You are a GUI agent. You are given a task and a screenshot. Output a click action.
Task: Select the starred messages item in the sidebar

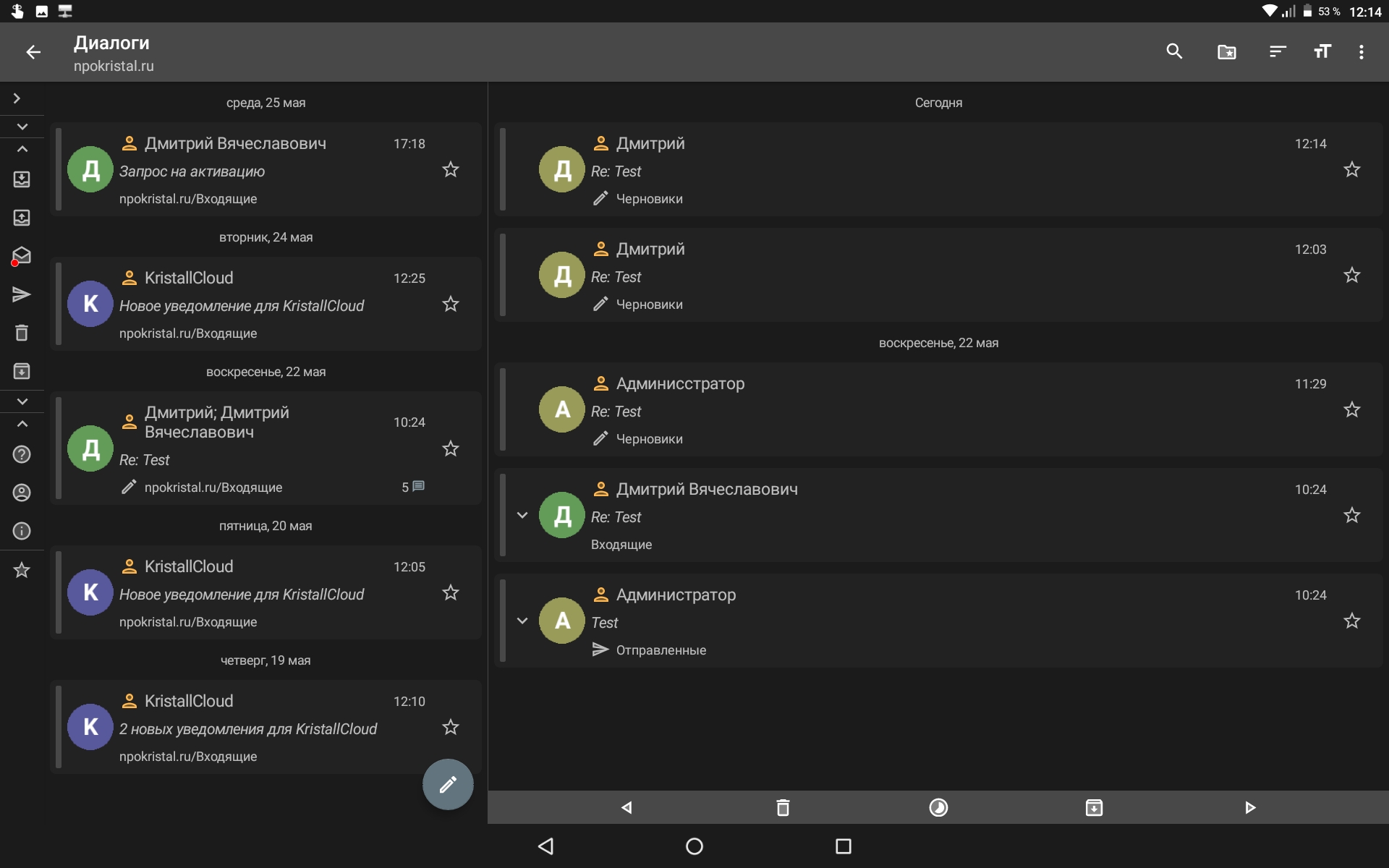(22, 570)
